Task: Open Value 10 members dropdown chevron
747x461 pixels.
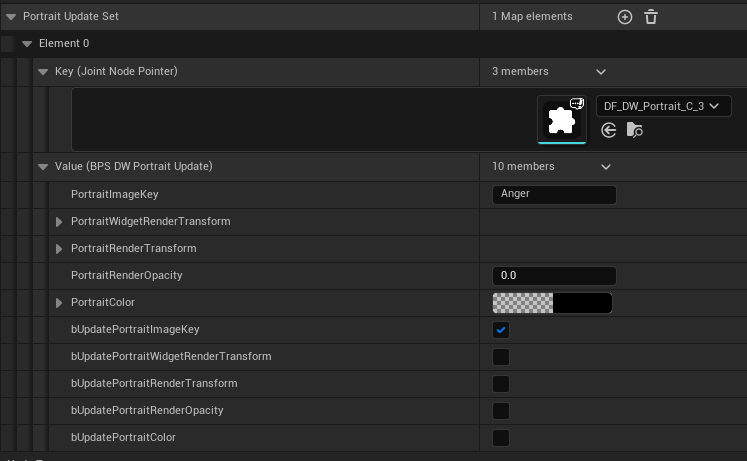Action: [x=606, y=167]
